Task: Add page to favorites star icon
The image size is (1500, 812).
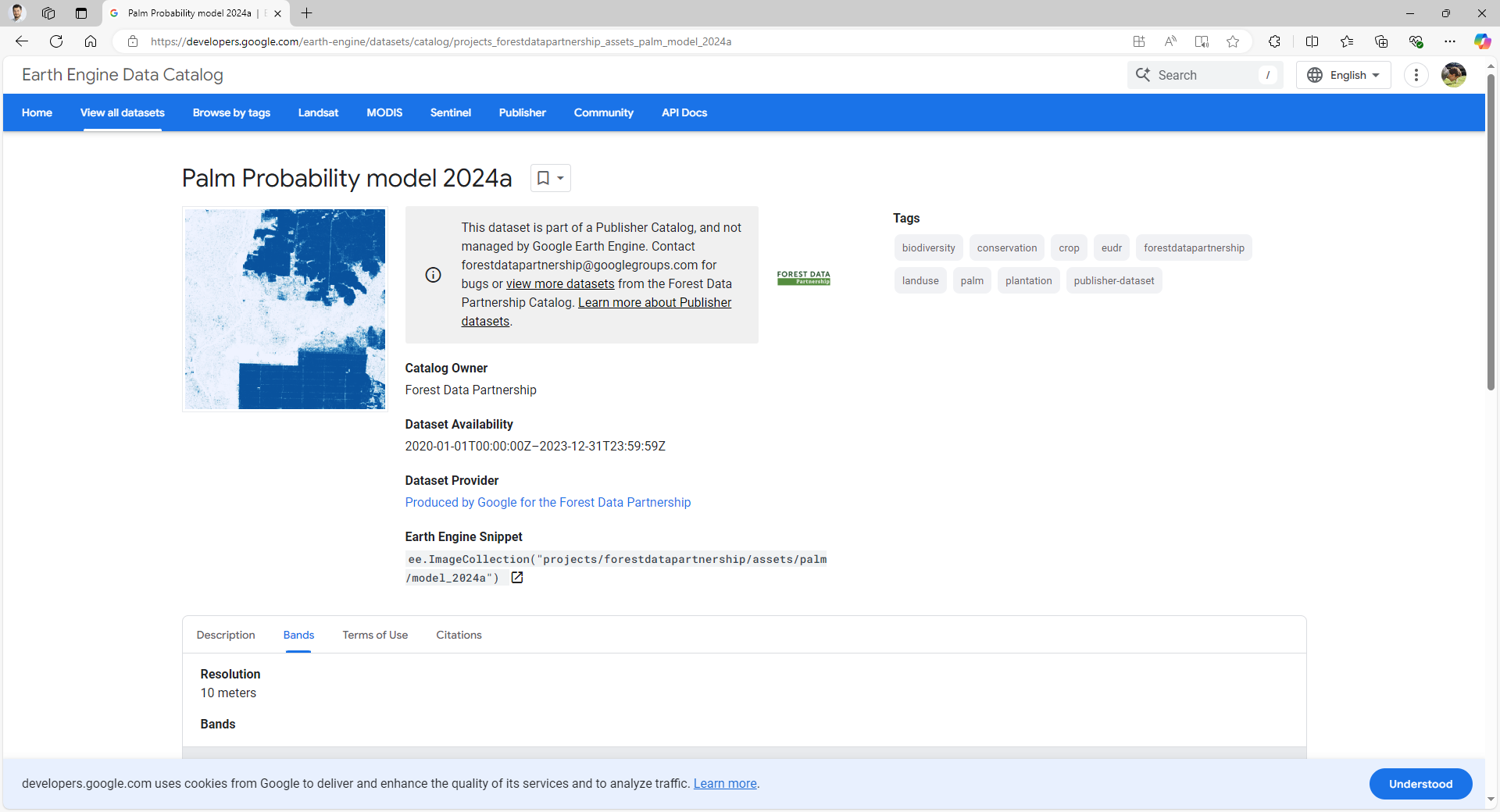Action: pos(1233,41)
